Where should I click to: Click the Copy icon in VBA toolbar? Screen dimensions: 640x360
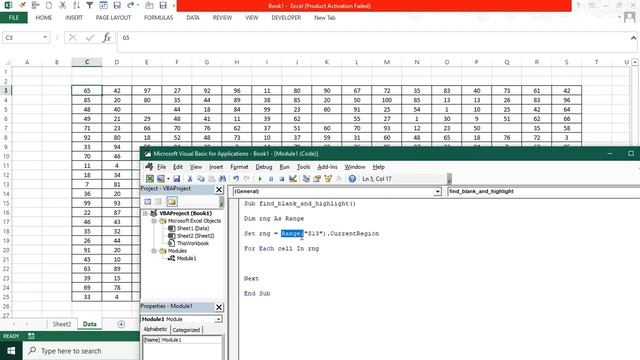pyautogui.click(x=201, y=179)
